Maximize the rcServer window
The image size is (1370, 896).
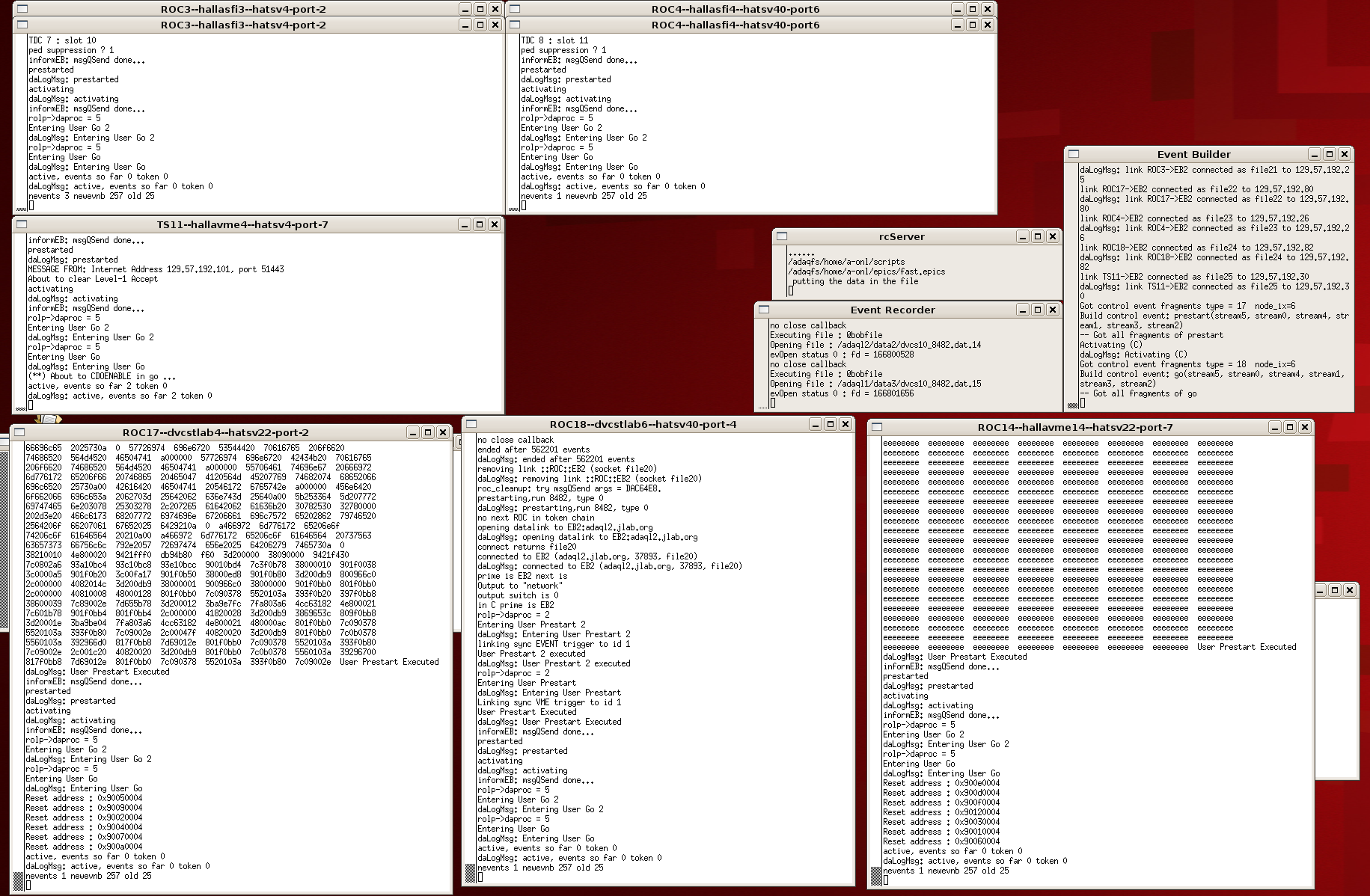coord(1038,236)
